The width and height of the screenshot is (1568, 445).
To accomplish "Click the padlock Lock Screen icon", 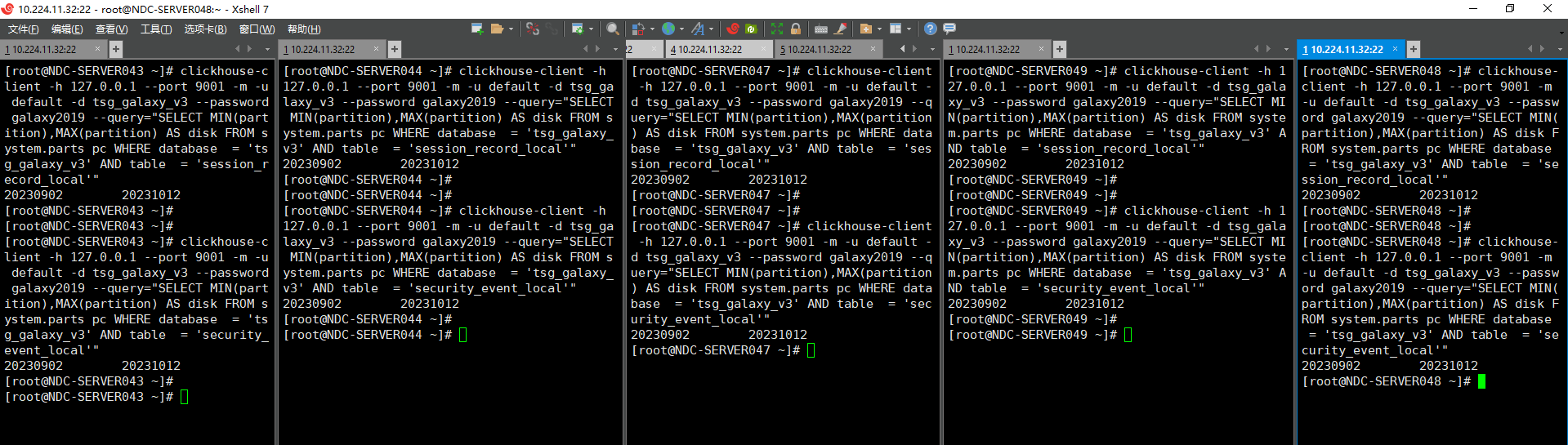I will (796, 29).
